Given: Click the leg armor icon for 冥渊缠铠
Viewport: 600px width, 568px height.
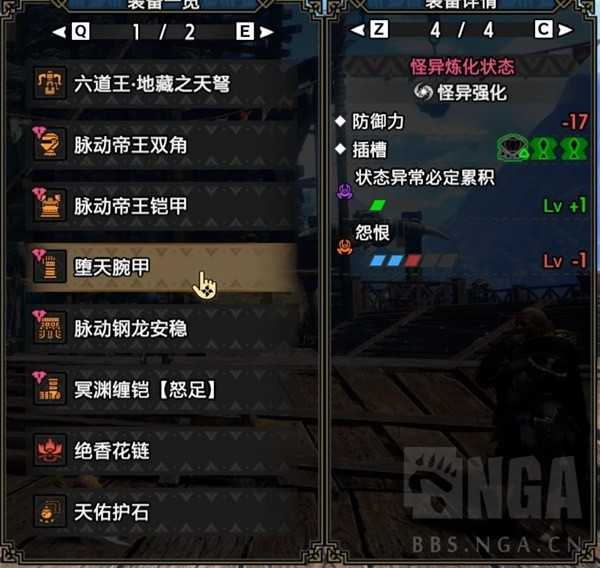Looking at the screenshot, I should point(50,389).
